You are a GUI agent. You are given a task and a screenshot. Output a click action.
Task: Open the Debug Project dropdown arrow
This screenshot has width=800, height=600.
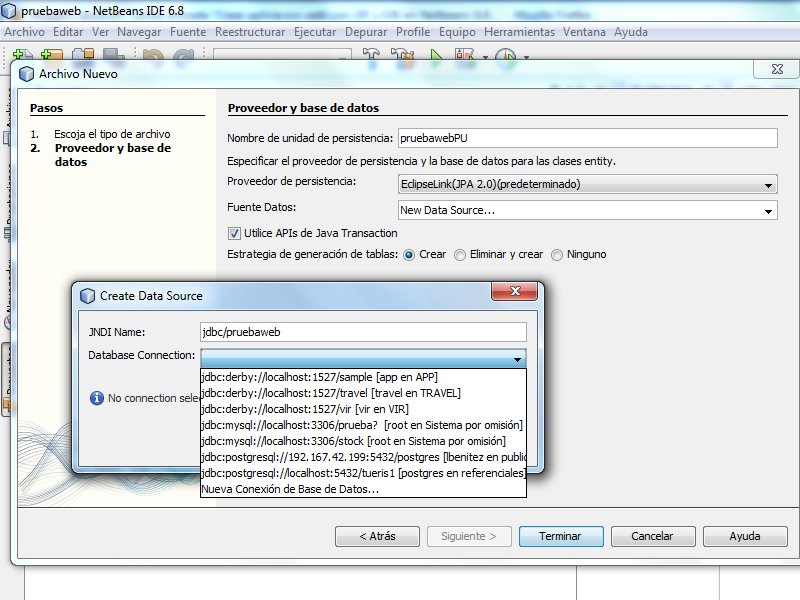click(x=485, y=57)
